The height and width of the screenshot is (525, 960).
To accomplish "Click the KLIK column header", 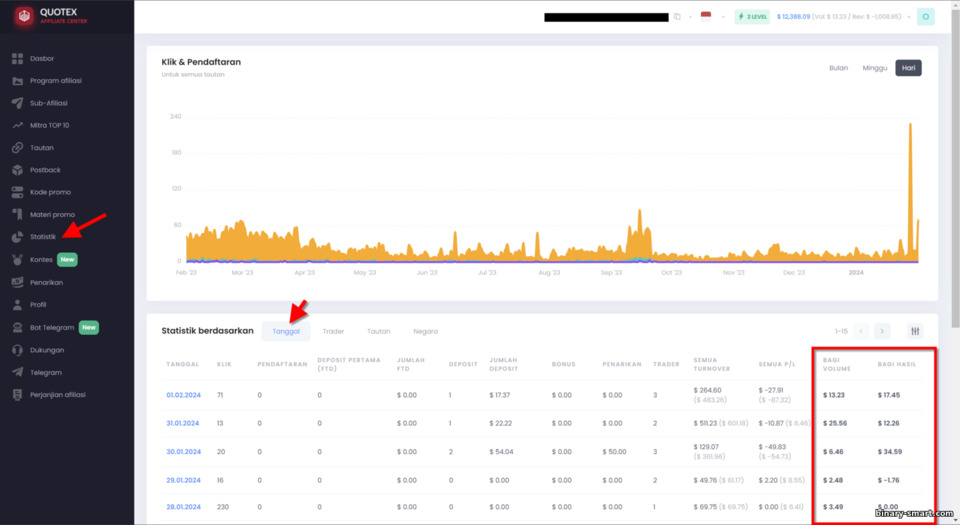I will pyautogui.click(x=224, y=364).
